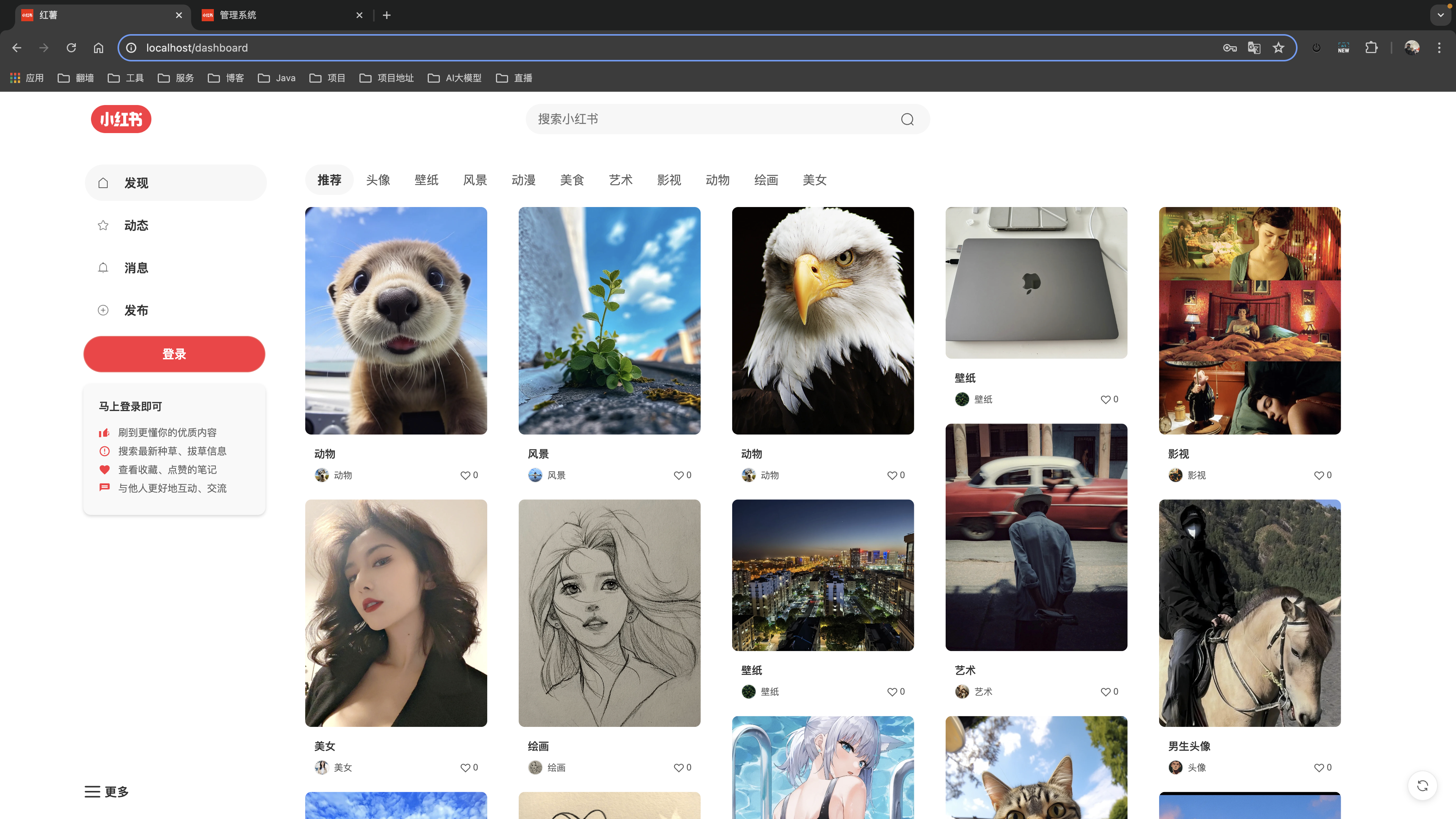This screenshot has height=819, width=1456.
Task: Open the saved passwords key icon
Action: [1230, 47]
